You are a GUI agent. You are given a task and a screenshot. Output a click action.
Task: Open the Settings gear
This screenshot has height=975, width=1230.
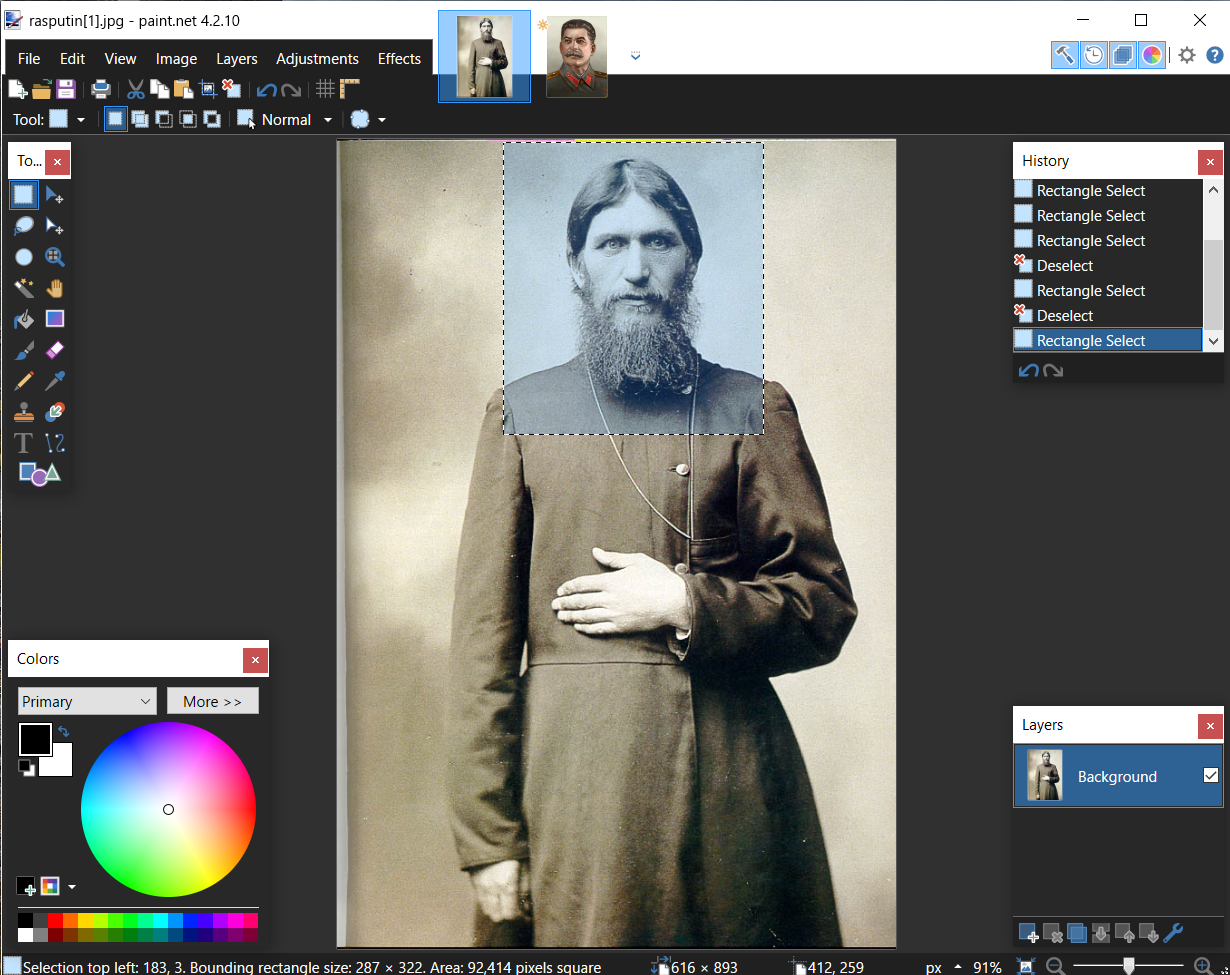pyautogui.click(x=1186, y=55)
